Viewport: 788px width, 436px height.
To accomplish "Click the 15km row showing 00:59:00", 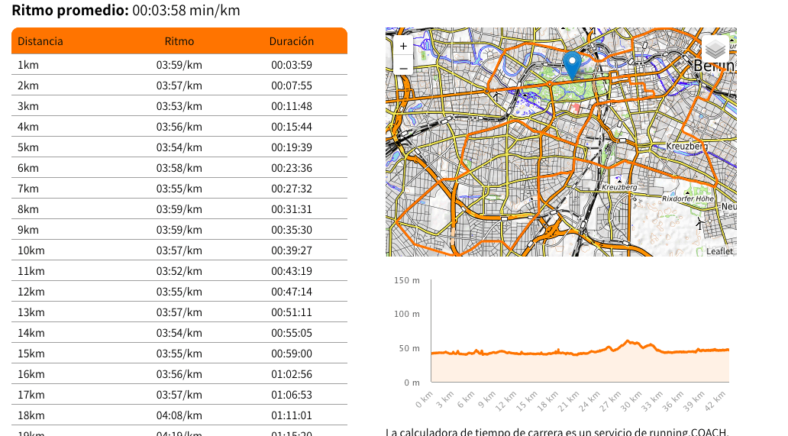I will pos(180,353).
